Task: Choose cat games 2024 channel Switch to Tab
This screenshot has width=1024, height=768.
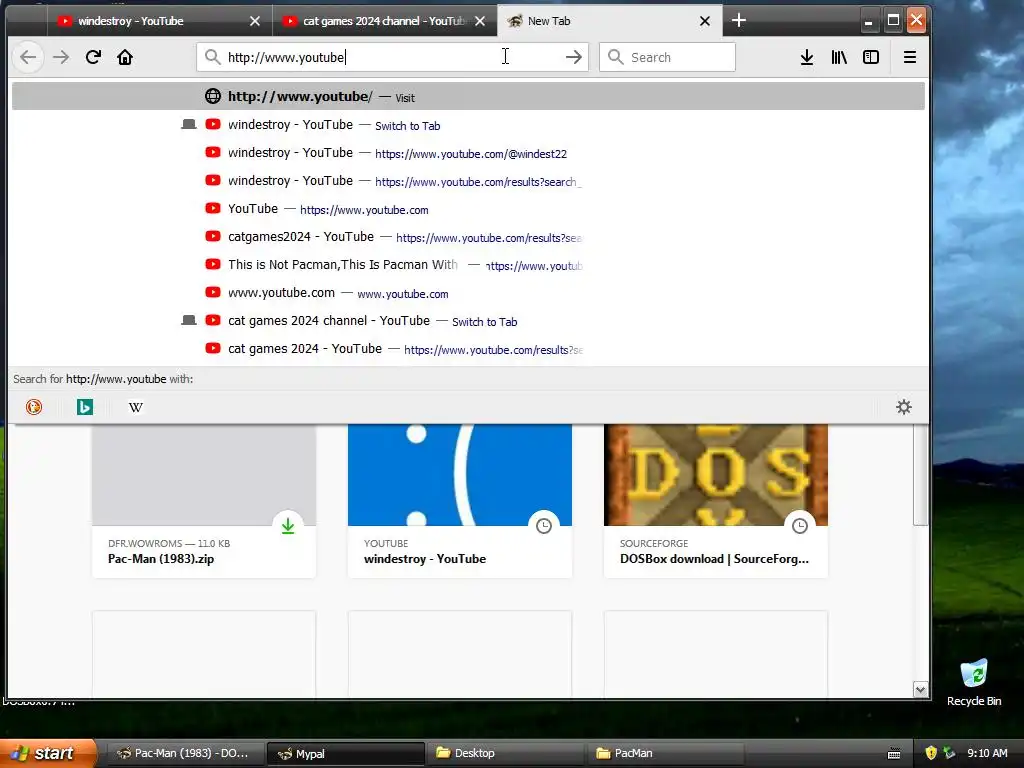Action: click(x=468, y=321)
